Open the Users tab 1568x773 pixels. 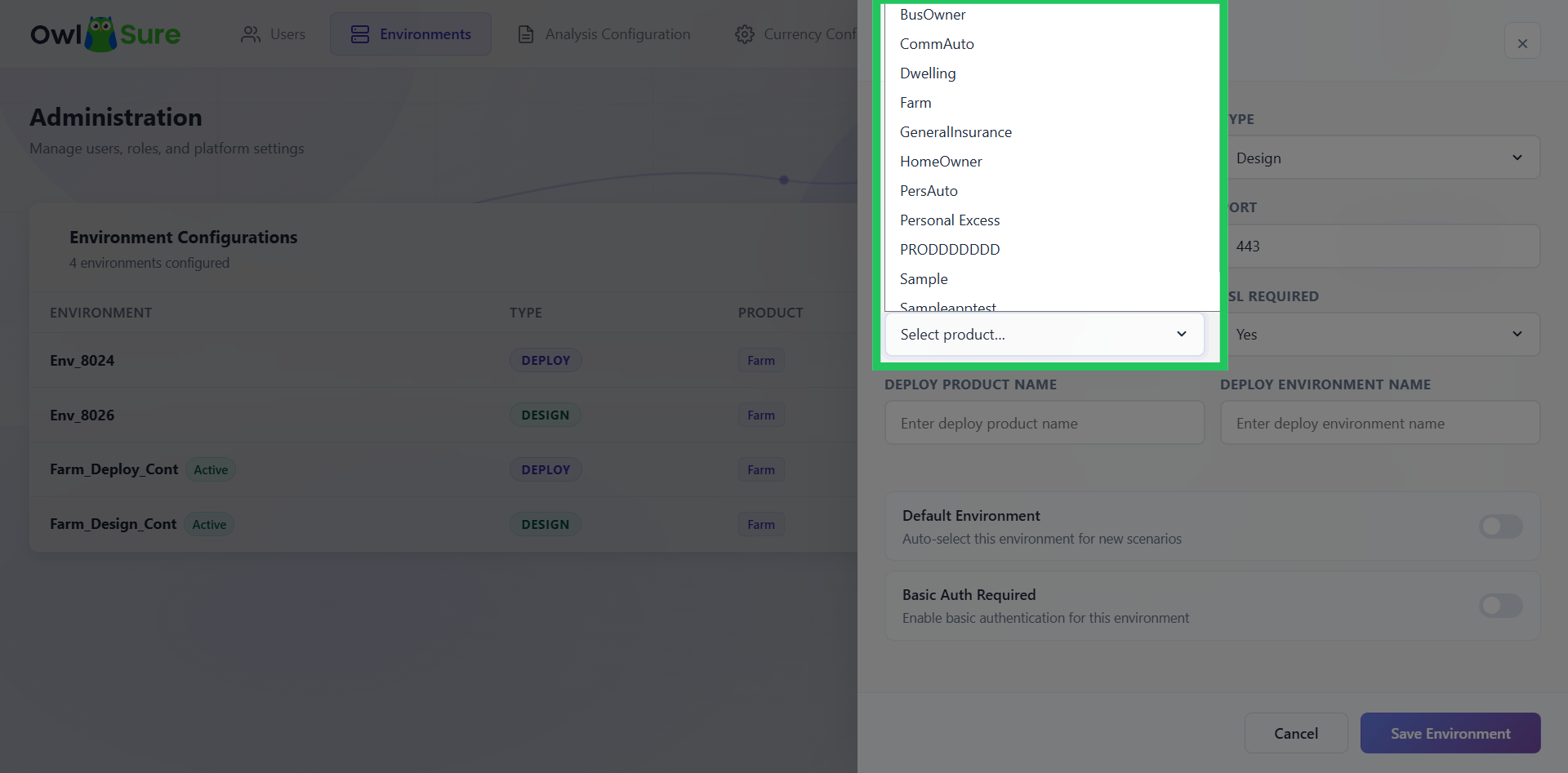273,34
